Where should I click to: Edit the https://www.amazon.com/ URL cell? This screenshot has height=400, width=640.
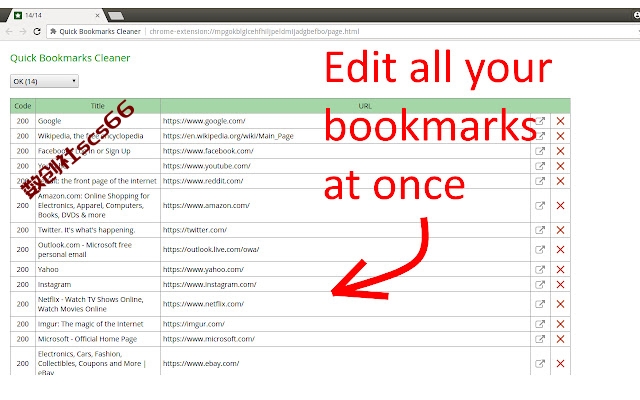click(x=345, y=205)
